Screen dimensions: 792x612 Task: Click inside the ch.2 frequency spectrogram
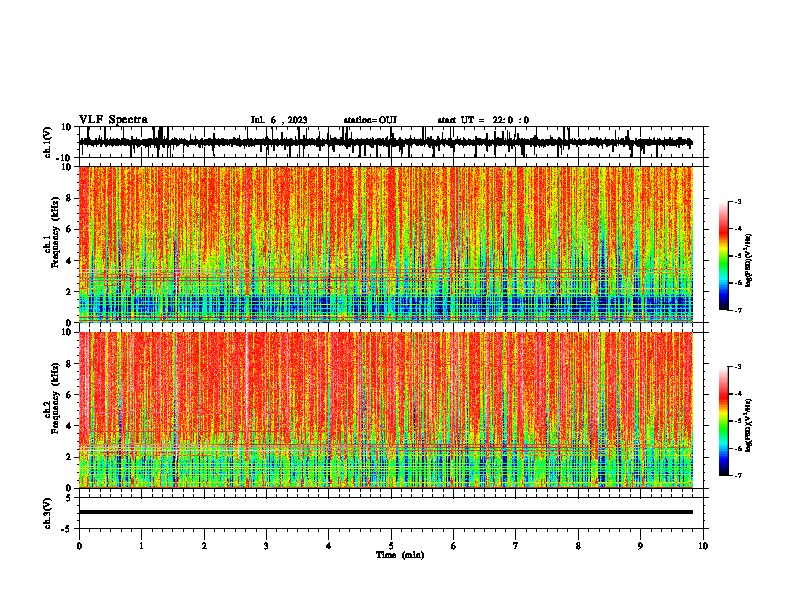386,410
